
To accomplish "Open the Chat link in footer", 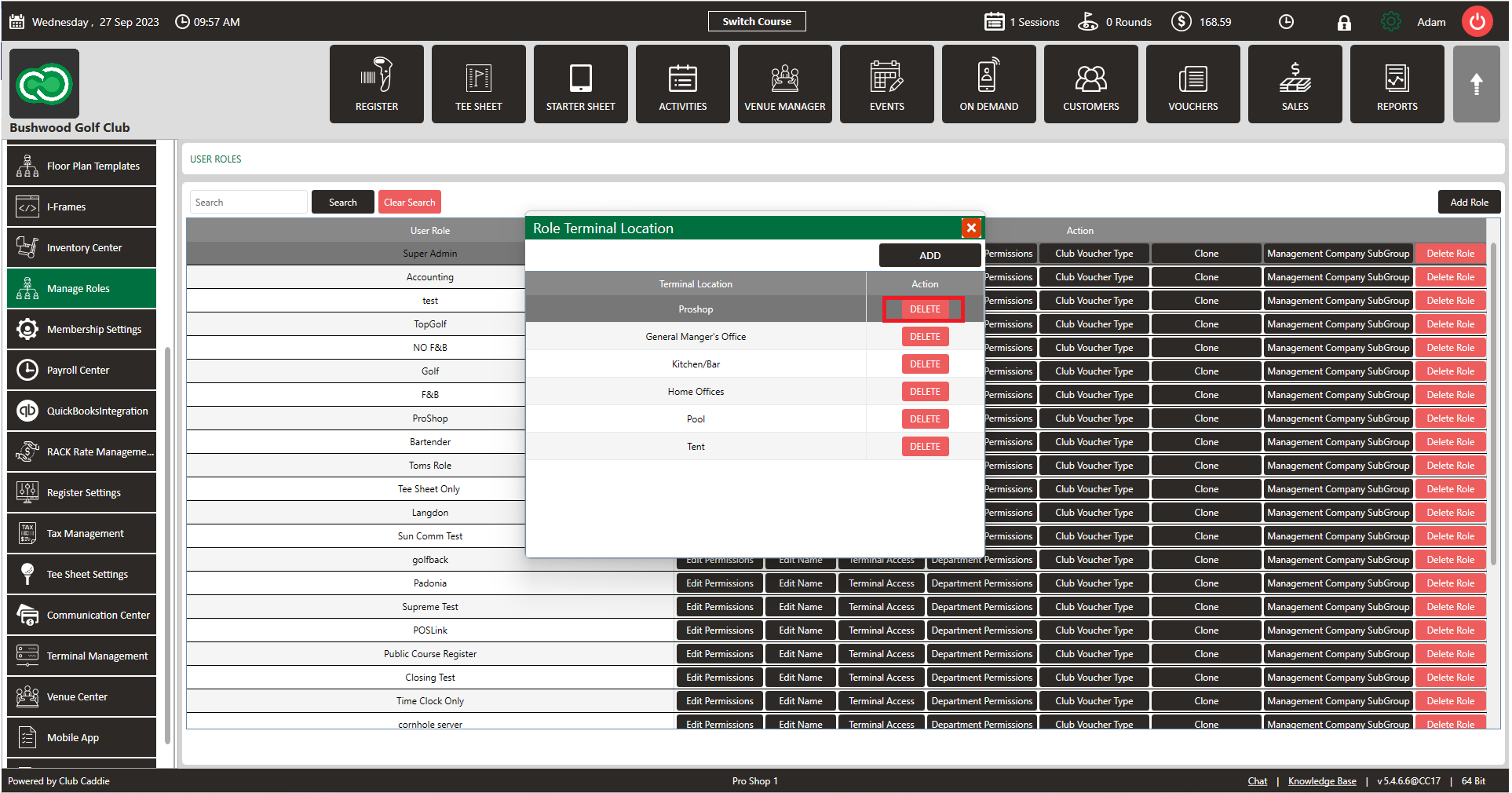I will [x=1257, y=781].
